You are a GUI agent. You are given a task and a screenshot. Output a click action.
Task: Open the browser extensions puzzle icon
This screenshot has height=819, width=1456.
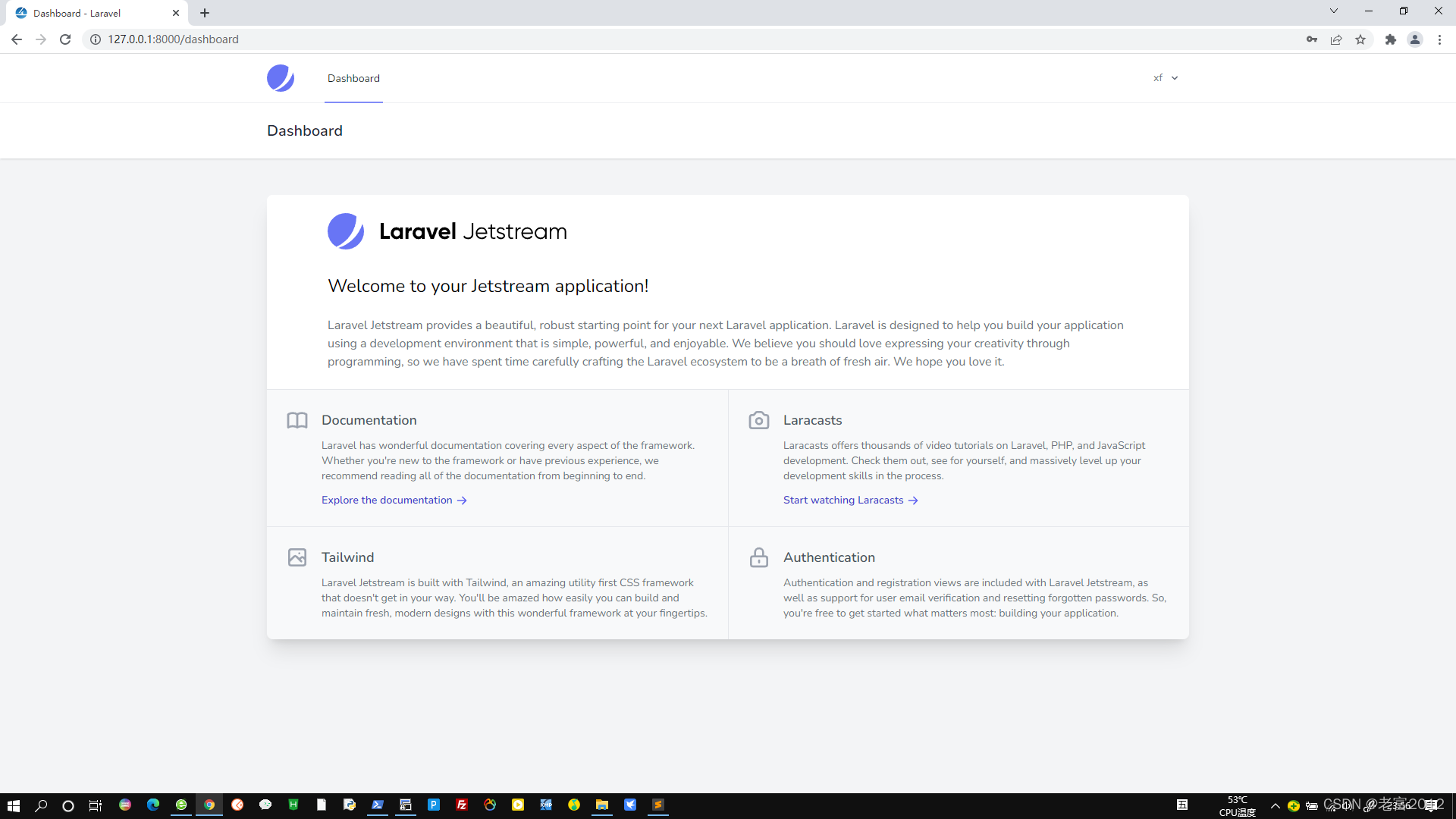pyautogui.click(x=1390, y=39)
